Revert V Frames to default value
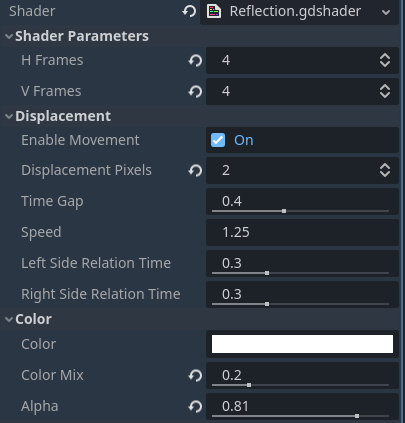This screenshot has width=405, height=423. (195, 92)
